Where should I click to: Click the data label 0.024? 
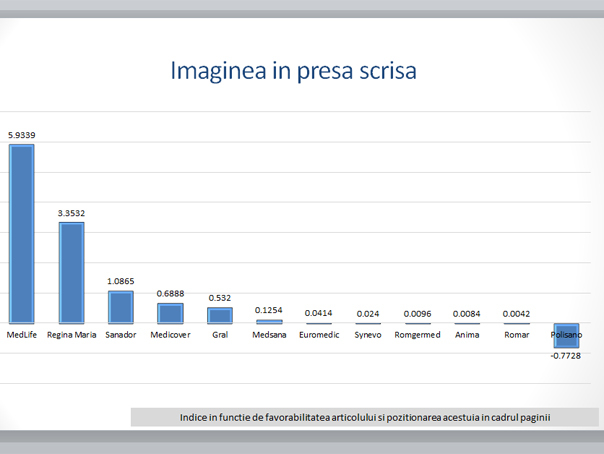(368, 314)
